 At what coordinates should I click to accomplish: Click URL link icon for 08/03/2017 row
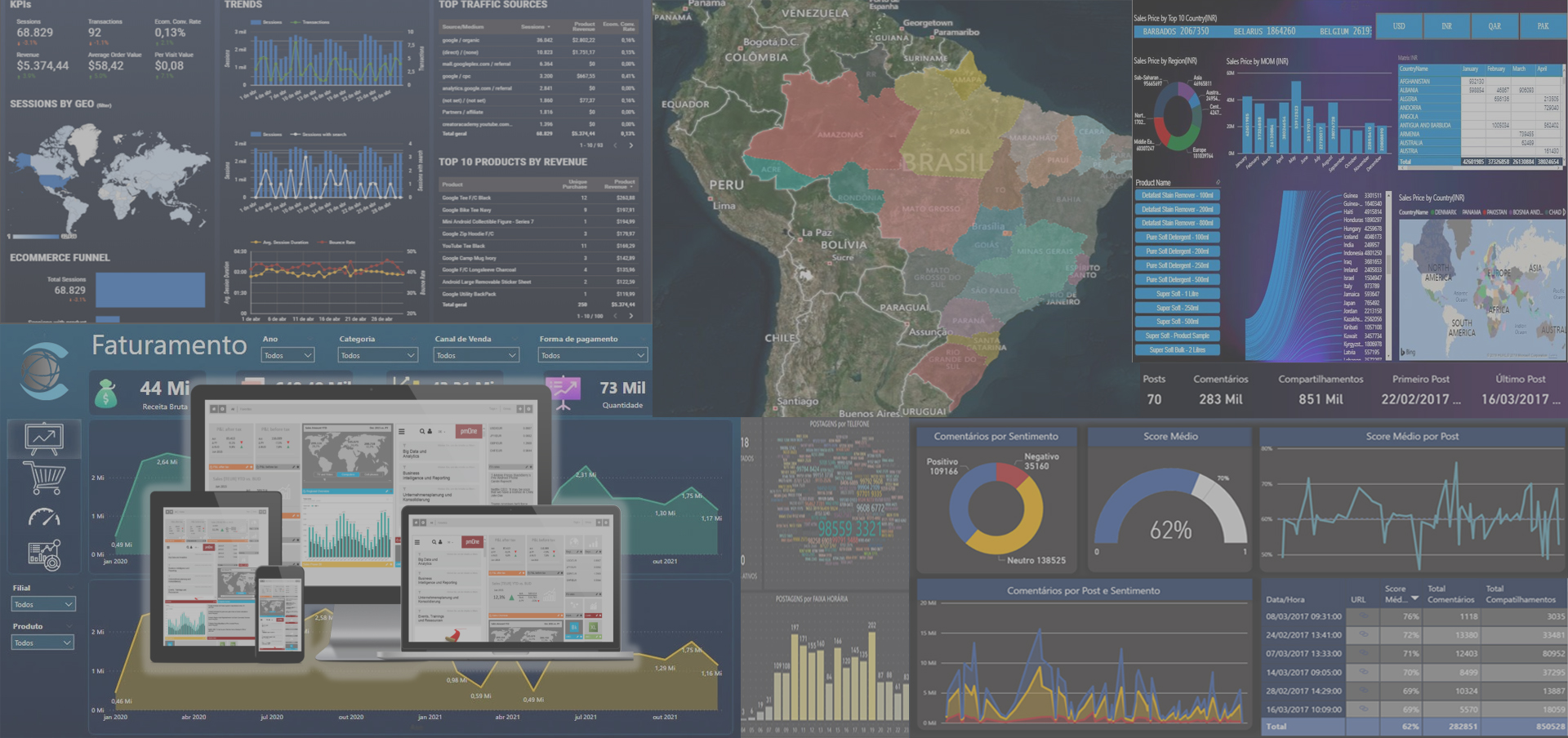click(x=1363, y=616)
